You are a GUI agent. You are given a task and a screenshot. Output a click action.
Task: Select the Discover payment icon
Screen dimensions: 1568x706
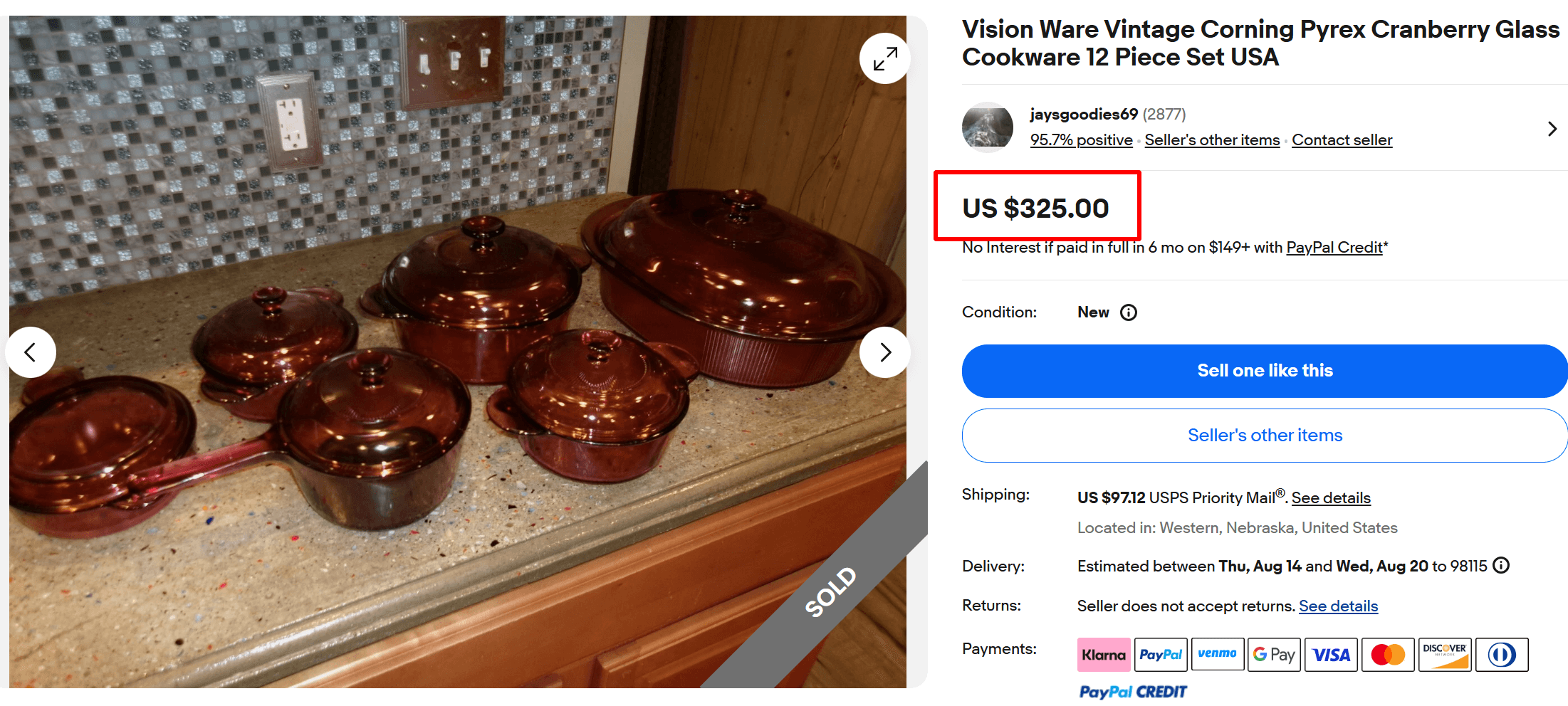point(1444,654)
